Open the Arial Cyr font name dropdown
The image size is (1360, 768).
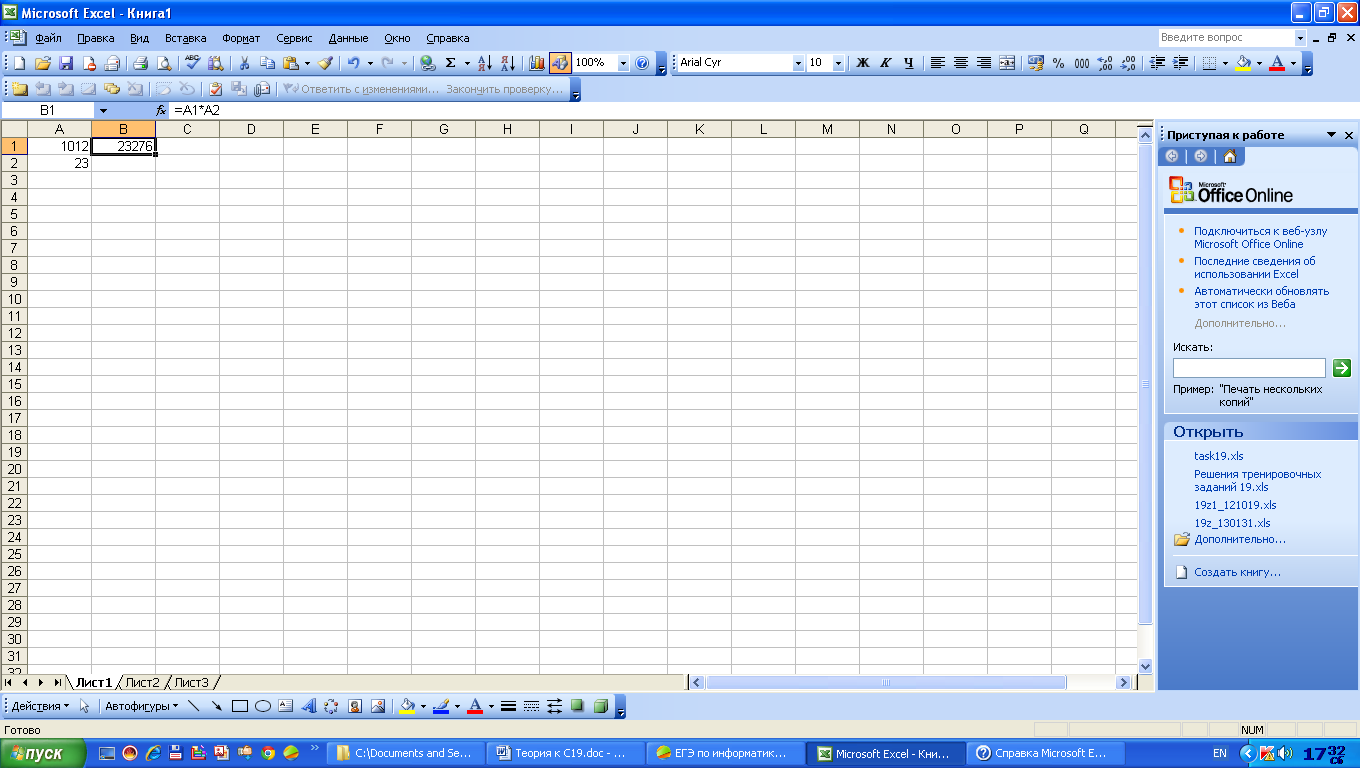pos(798,63)
